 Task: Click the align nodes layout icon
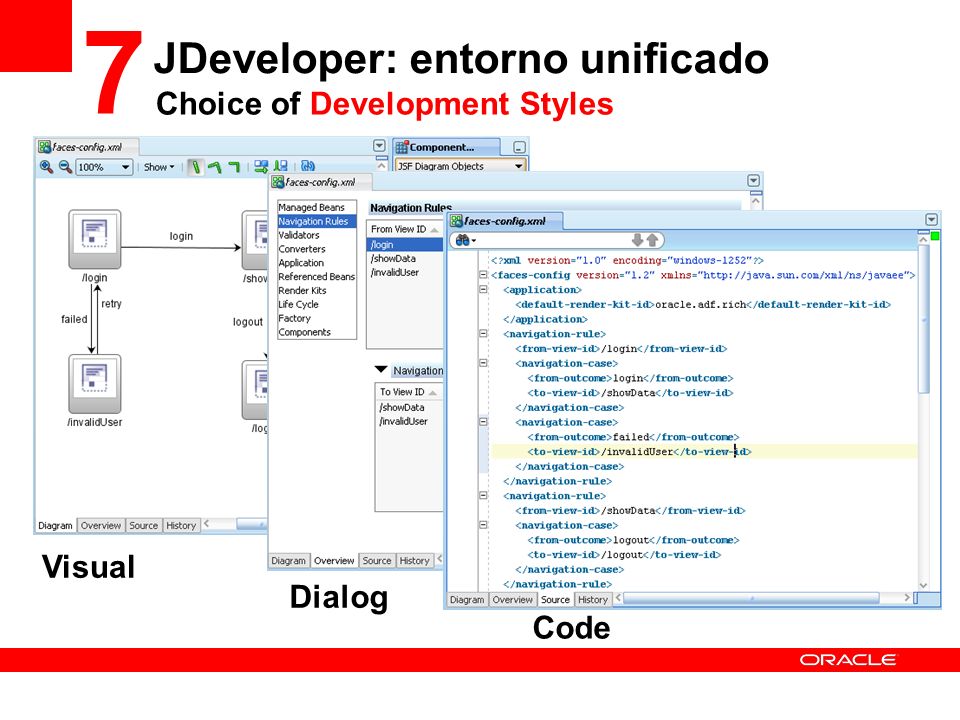280,167
